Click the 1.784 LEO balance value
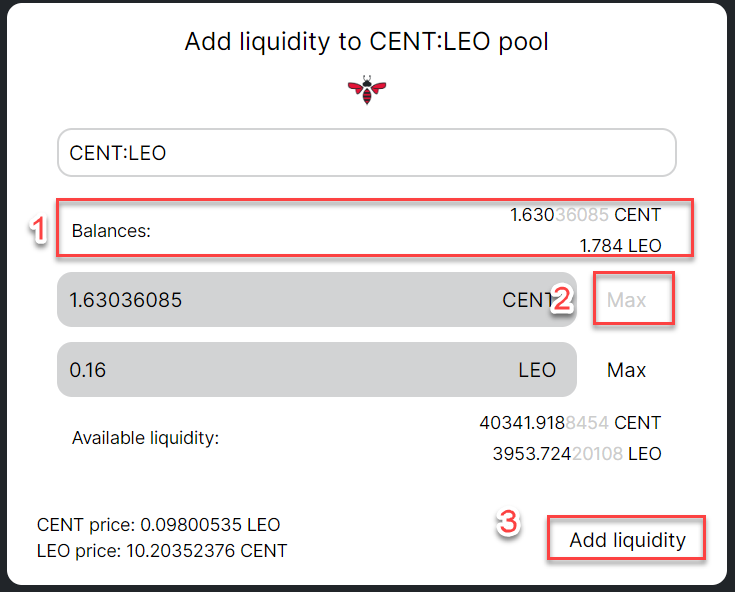The image size is (735, 592). coord(620,246)
